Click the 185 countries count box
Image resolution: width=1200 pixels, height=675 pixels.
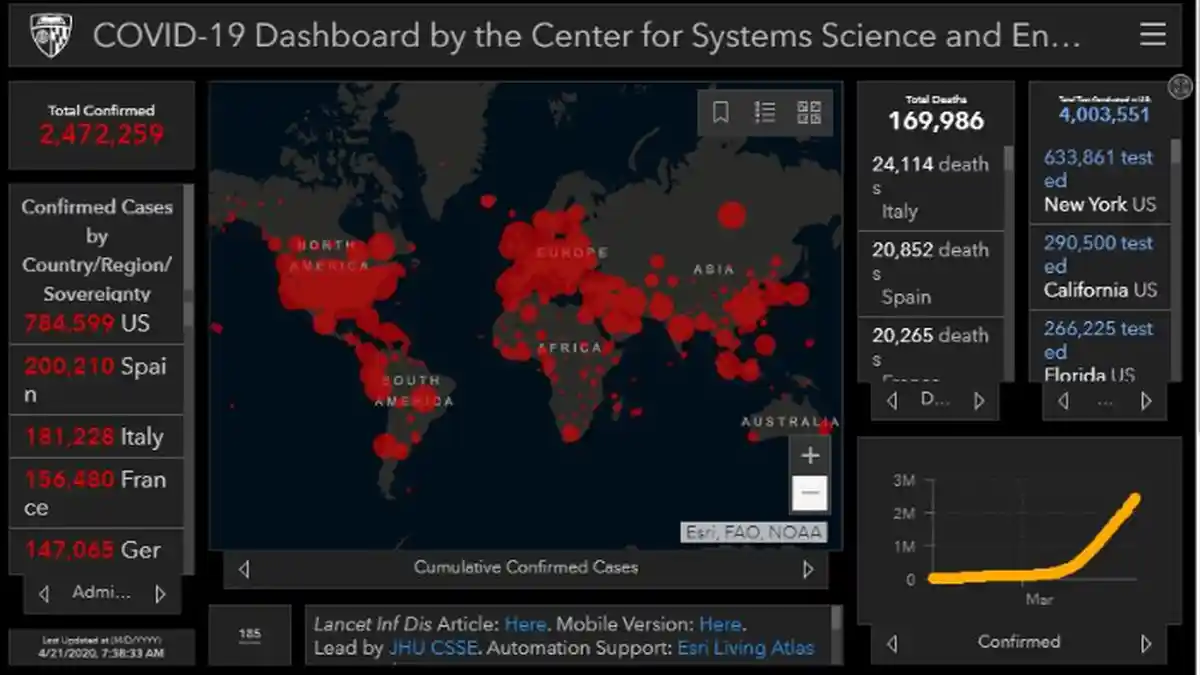pos(249,634)
